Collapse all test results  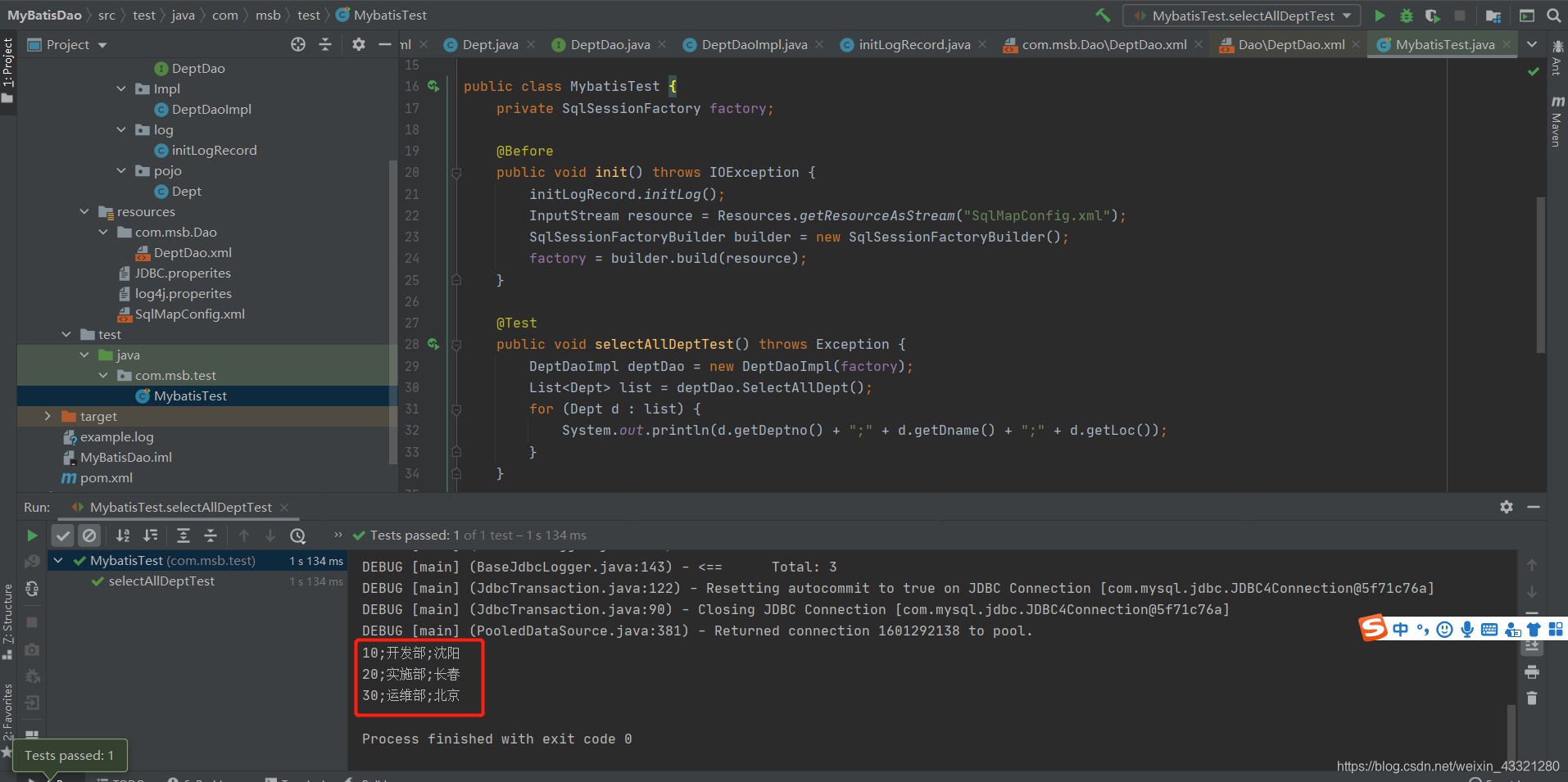click(x=211, y=536)
